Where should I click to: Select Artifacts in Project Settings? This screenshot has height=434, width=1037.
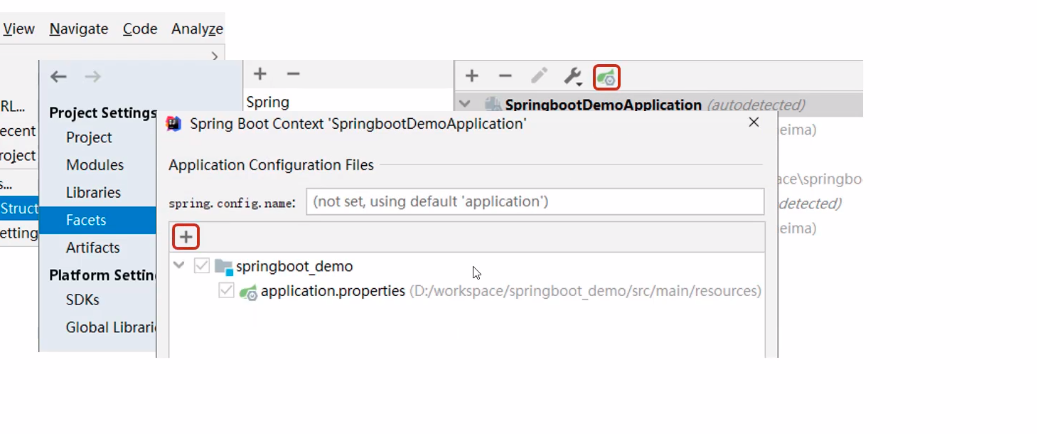click(93, 247)
